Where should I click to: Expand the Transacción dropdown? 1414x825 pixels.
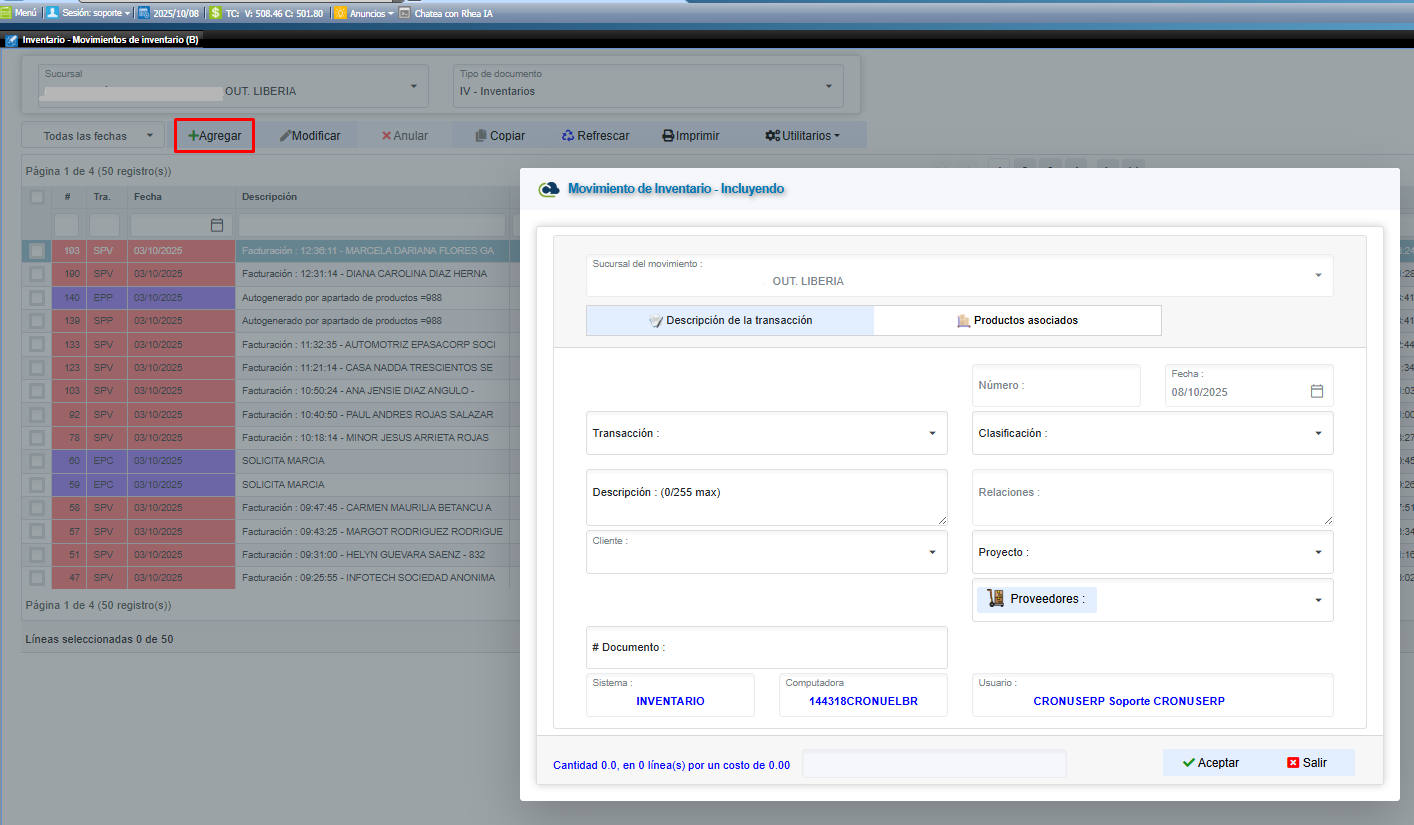[931, 433]
